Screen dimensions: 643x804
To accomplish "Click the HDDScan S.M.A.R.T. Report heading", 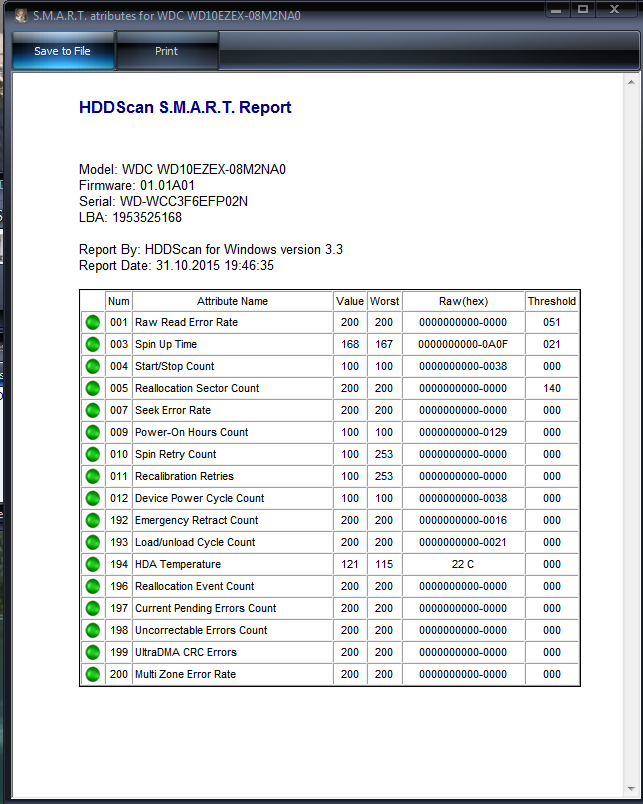I will coord(185,107).
